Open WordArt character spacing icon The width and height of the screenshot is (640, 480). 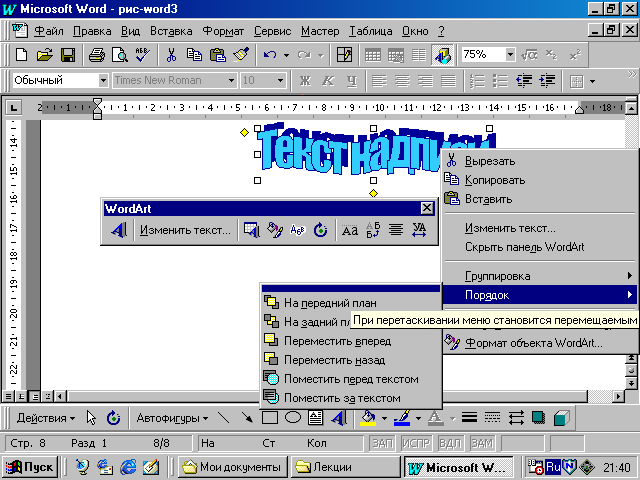(419, 230)
